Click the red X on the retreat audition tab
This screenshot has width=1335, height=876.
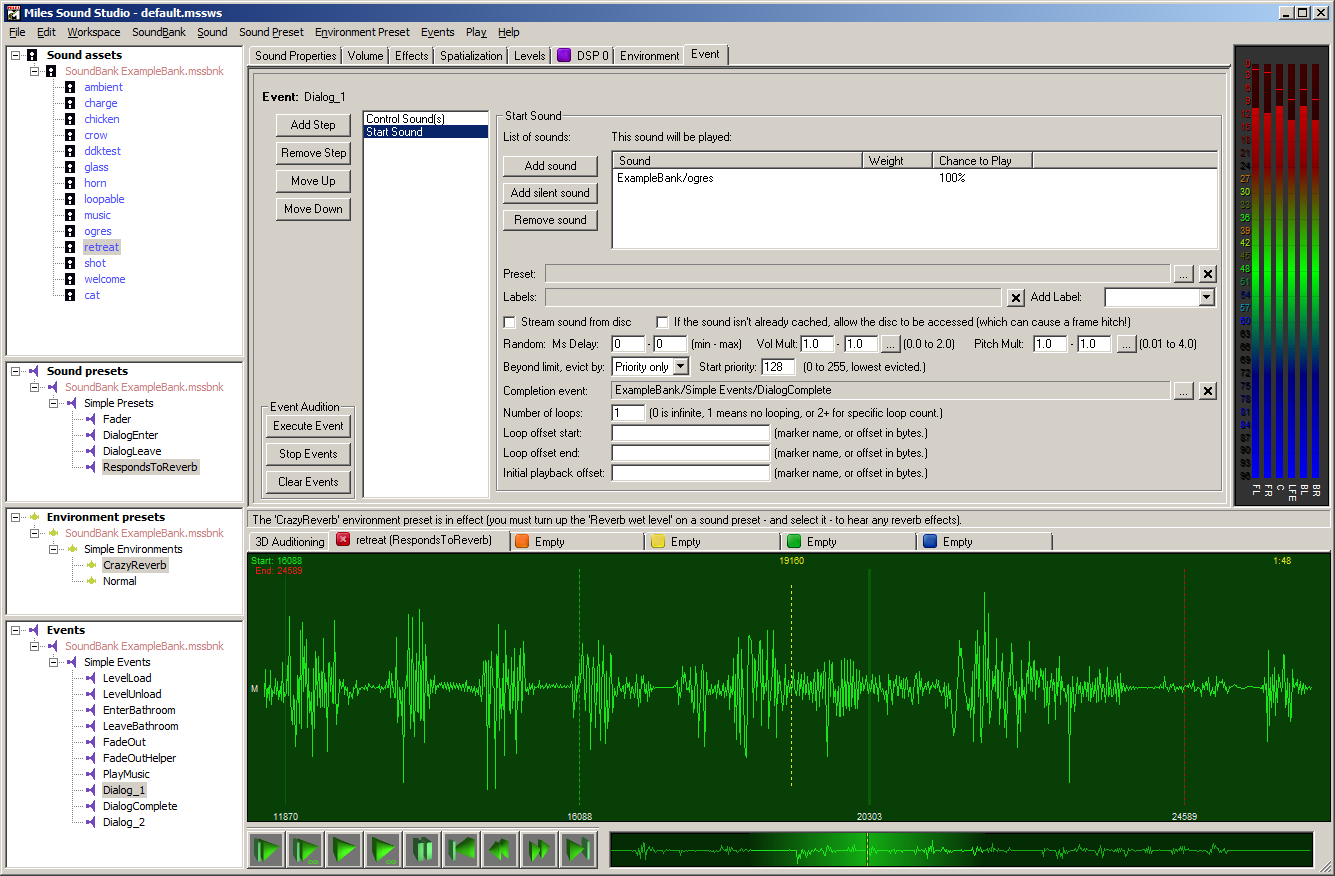coord(343,541)
